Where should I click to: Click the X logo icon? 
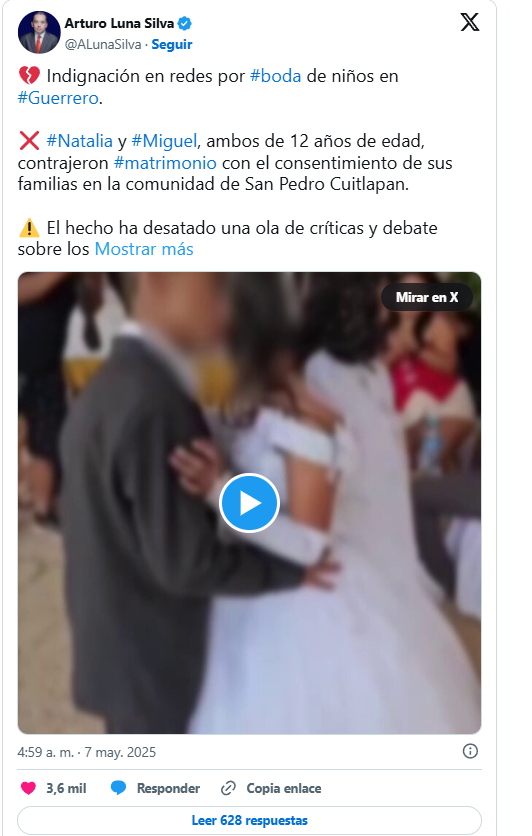coord(470,22)
